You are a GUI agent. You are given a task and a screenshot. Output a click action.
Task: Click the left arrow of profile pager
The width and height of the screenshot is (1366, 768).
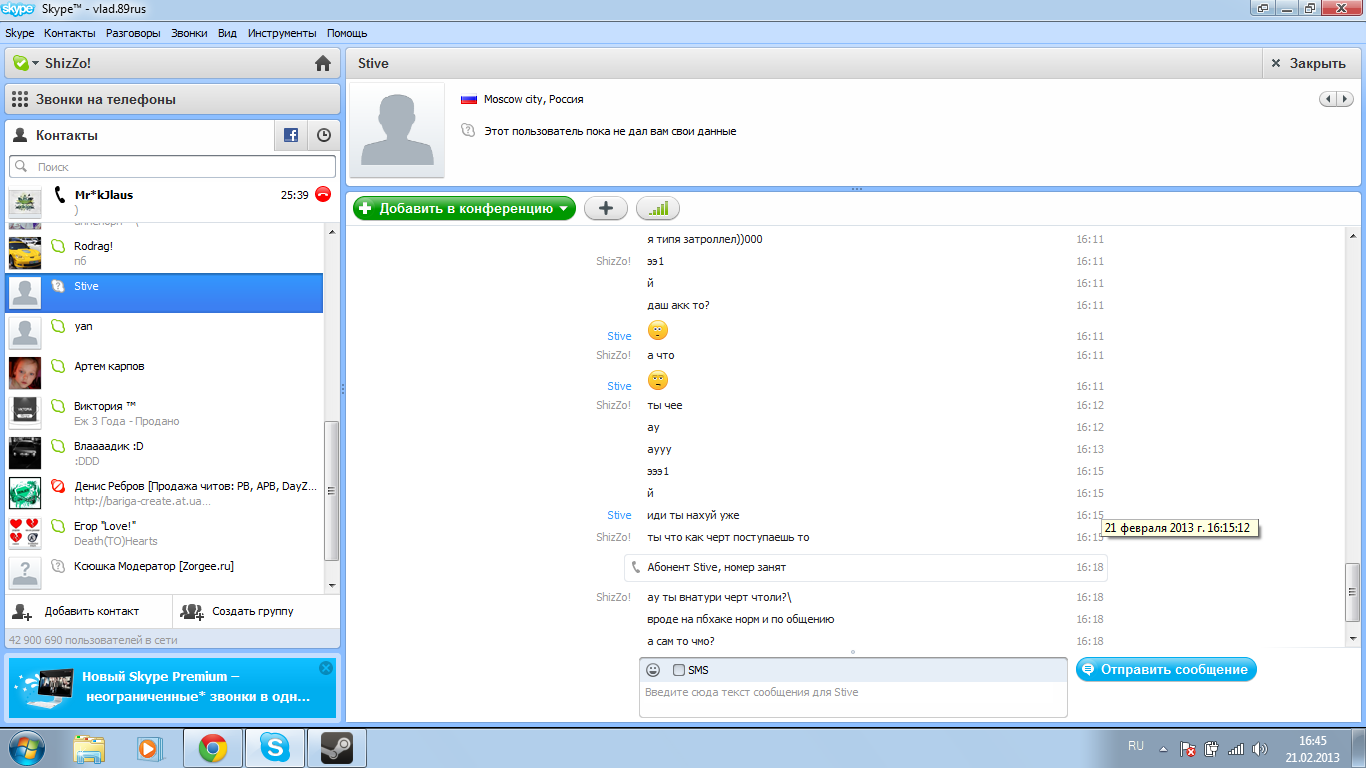pos(1329,99)
